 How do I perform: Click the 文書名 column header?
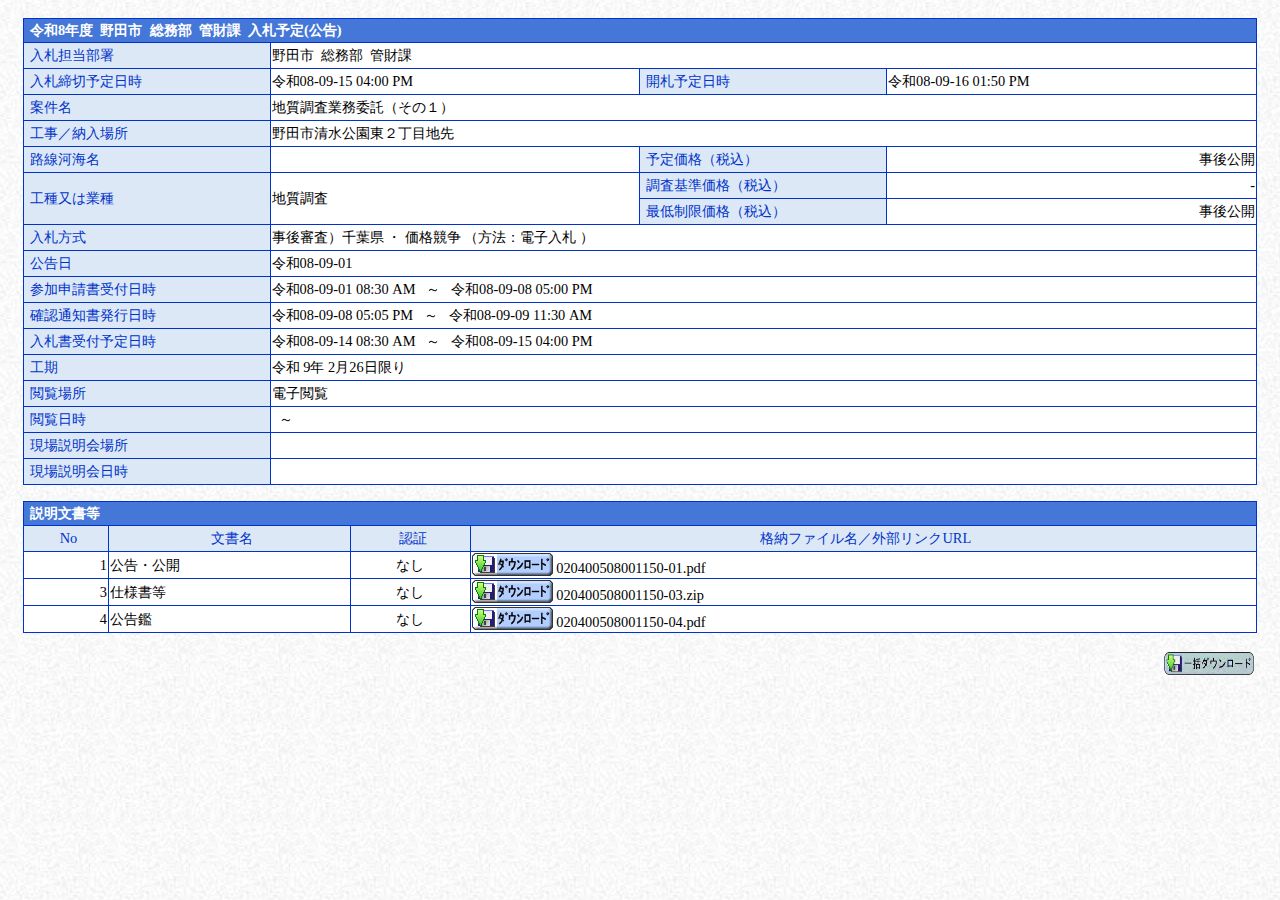tap(229, 539)
